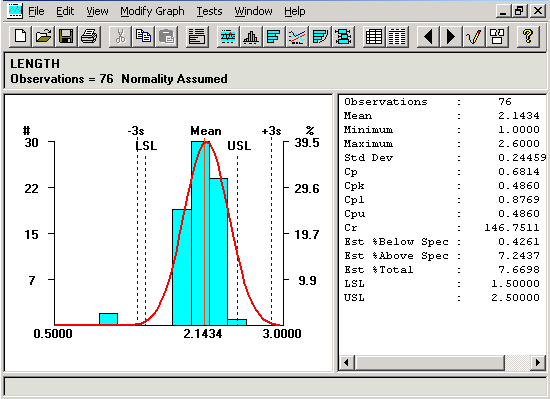Open the File menu
Viewport: 550px width, 399px height.
pyautogui.click(x=36, y=11)
